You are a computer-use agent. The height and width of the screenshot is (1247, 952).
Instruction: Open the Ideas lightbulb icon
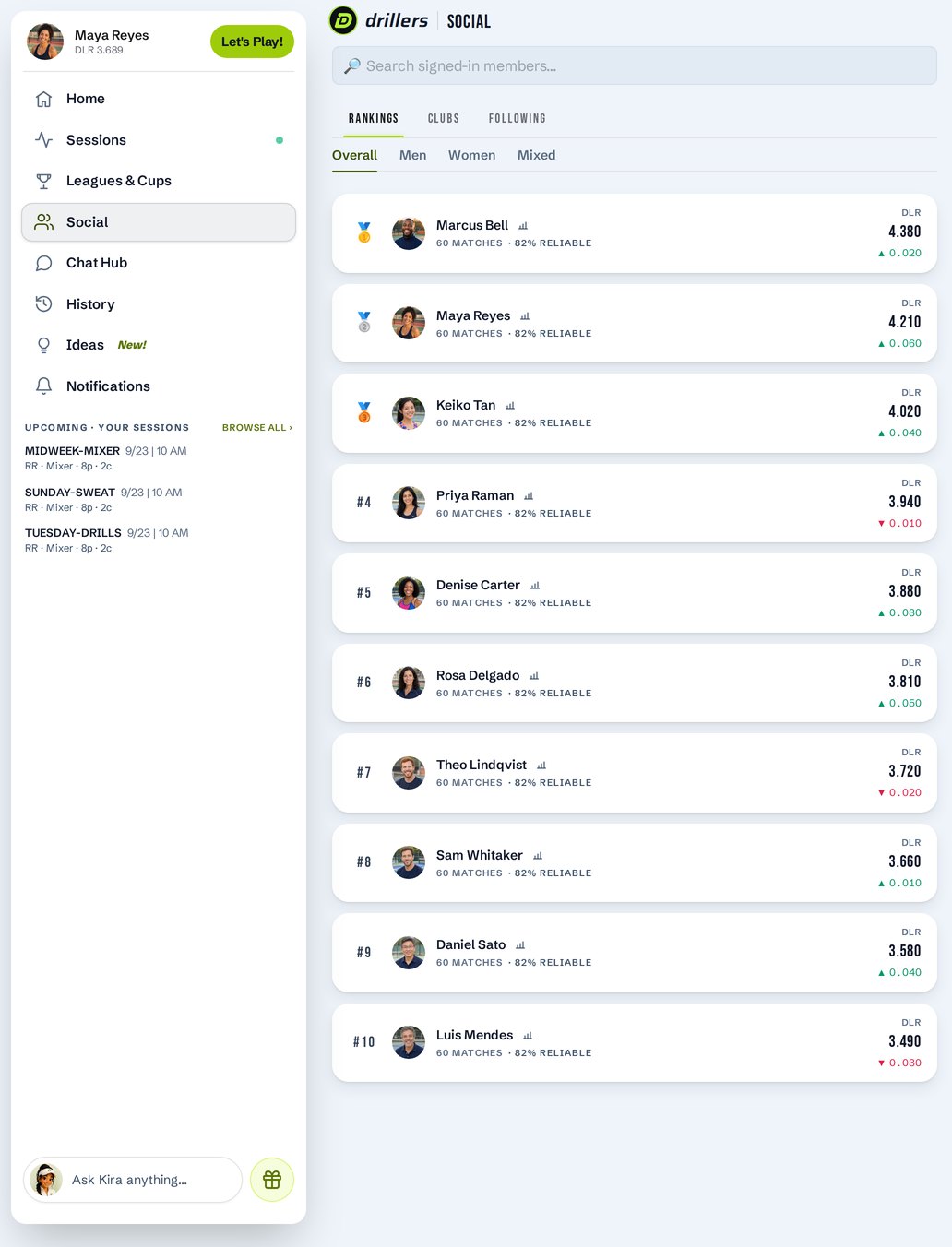coord(43,345)
